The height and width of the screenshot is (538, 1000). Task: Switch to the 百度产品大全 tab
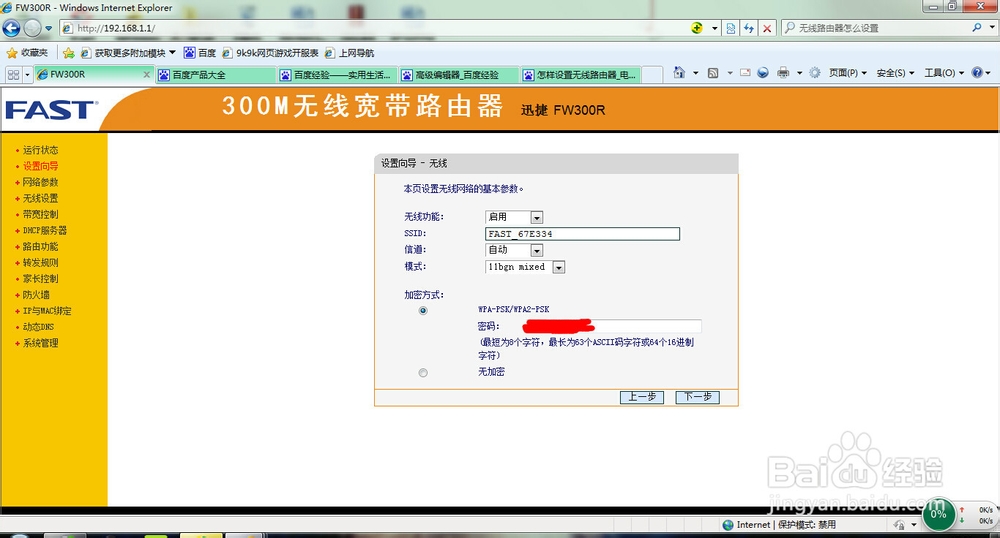tap(216, 75)
